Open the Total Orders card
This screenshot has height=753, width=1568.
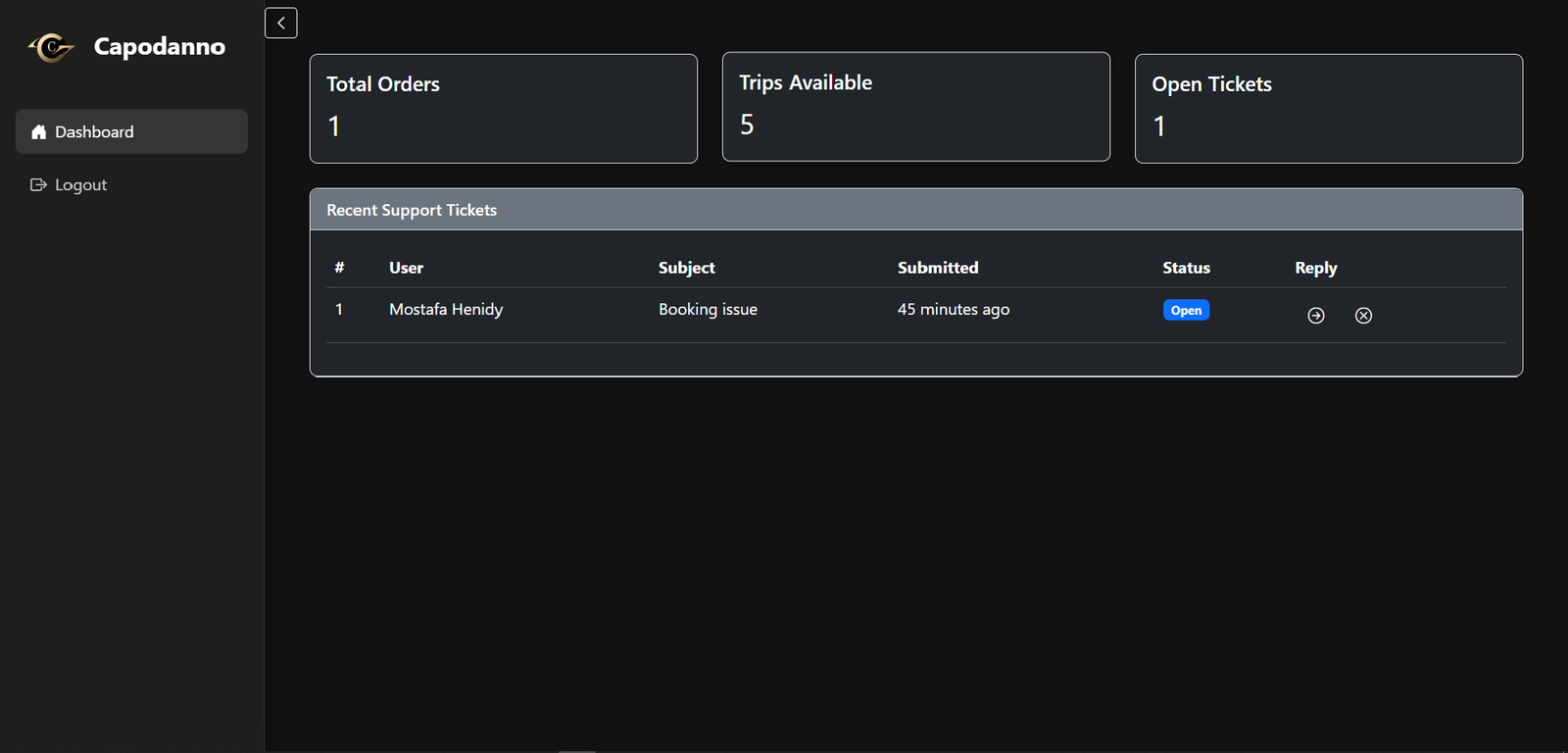tap(503, 108)
